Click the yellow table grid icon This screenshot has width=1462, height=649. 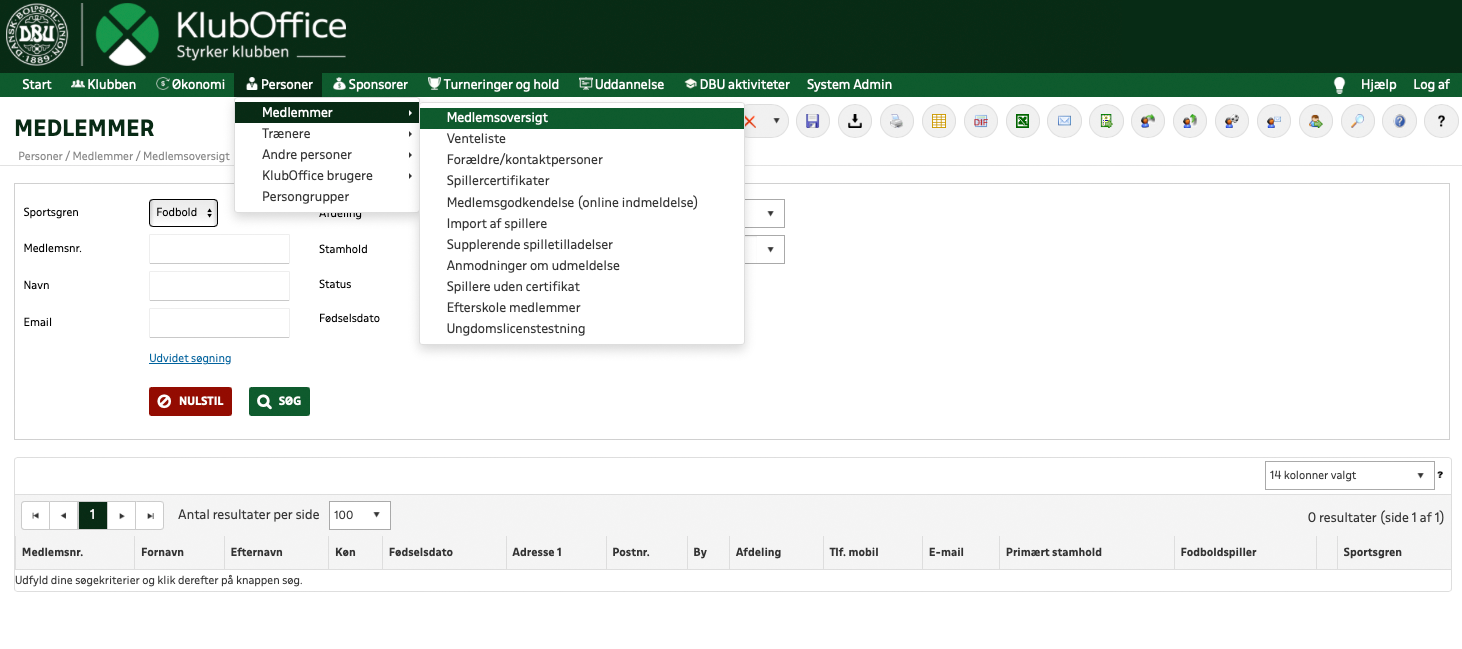939,122
